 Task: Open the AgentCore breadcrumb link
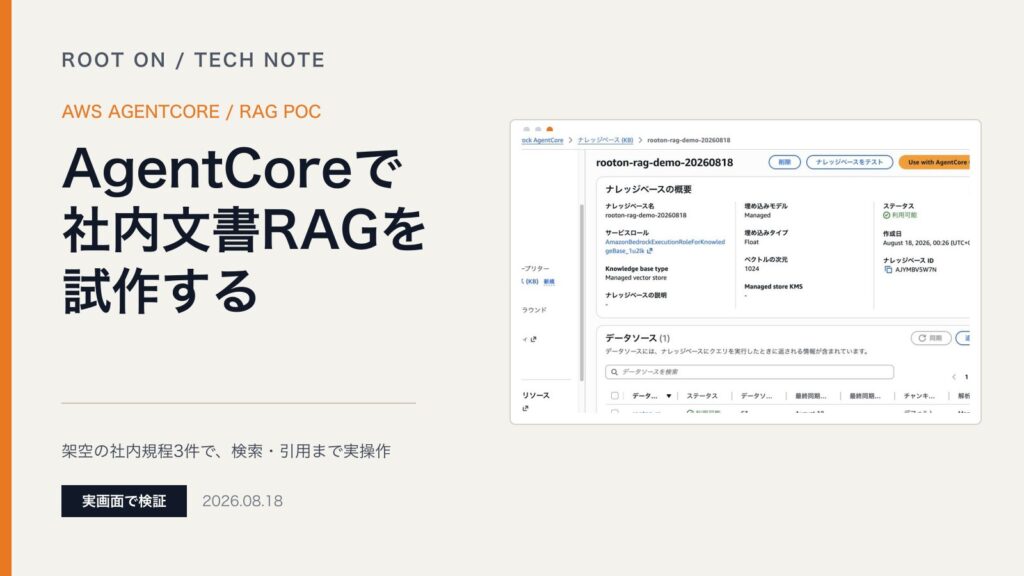click(542, 140)
